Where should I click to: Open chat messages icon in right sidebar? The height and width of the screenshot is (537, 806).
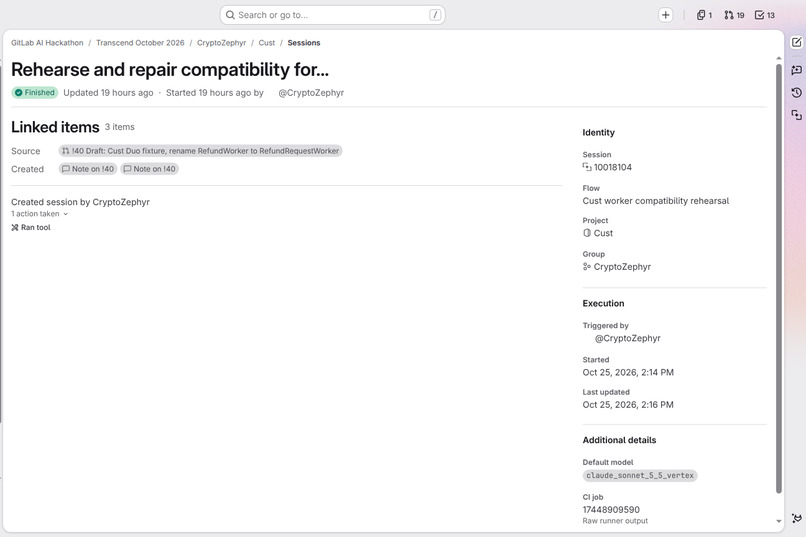(796, 70)
